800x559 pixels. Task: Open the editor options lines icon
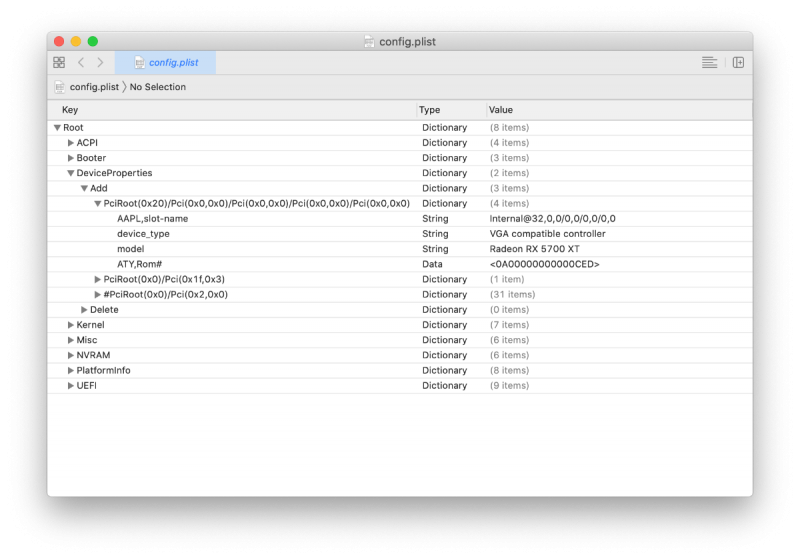point(709,62)
